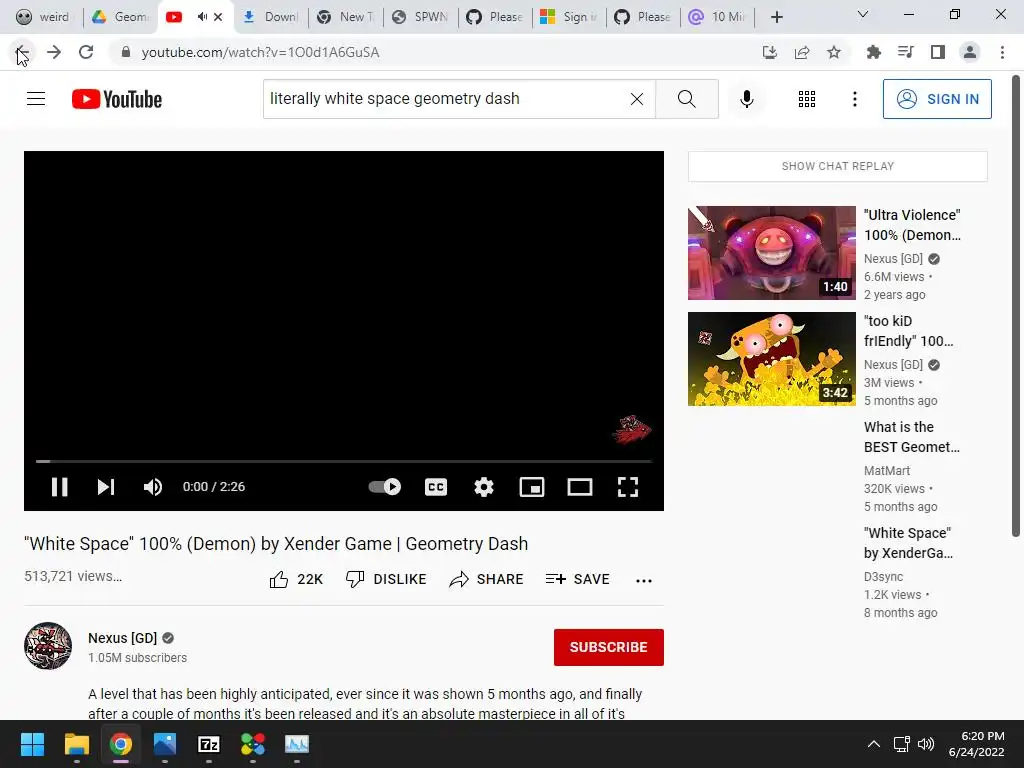Toggle closed captions CC button
This screenshot has width=1024, height=768.
pyautogui.click(x=436, y=487)
